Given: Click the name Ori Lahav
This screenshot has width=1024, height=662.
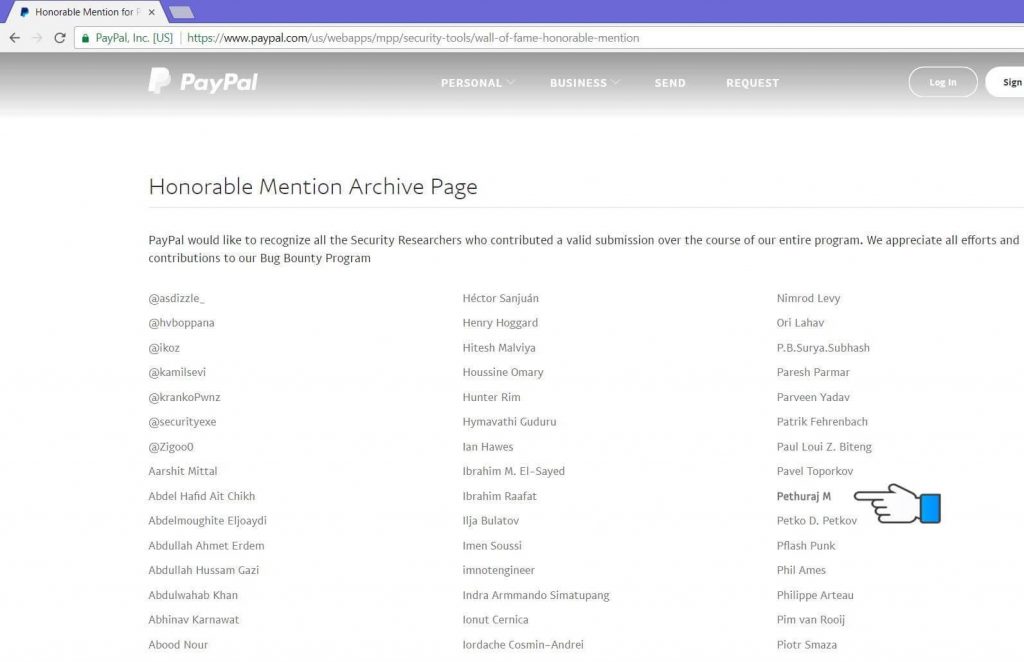Looking at the screenshot, I should [x=801, y=323].
